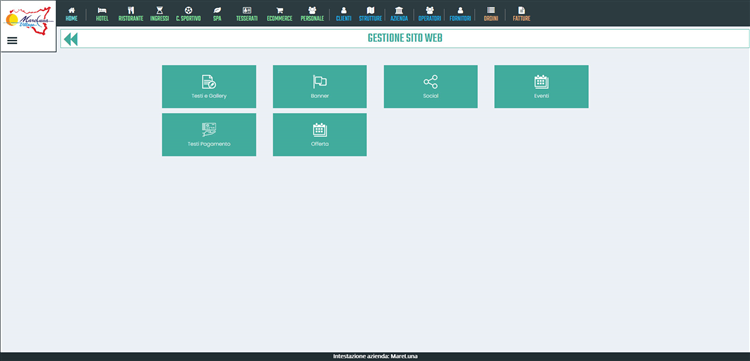The image size is (750, 361).
Task: Go to the Fornitori section
Action: click(x=460, y=14)
